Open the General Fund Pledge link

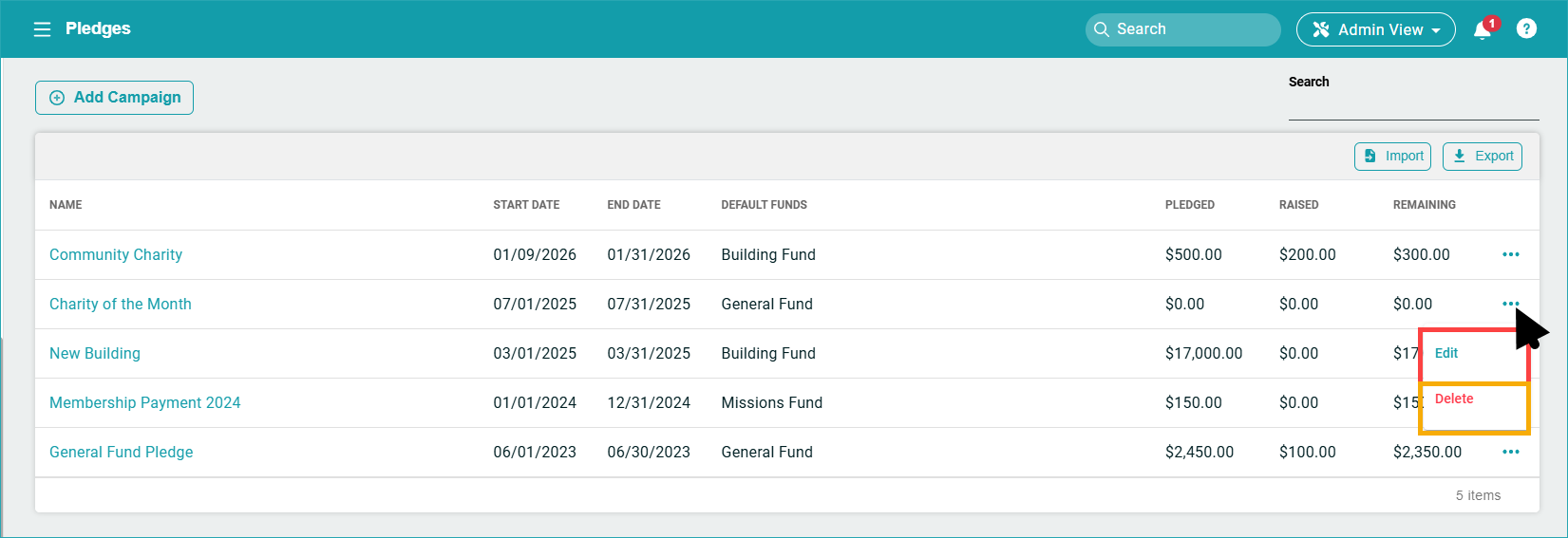(122, 452)
